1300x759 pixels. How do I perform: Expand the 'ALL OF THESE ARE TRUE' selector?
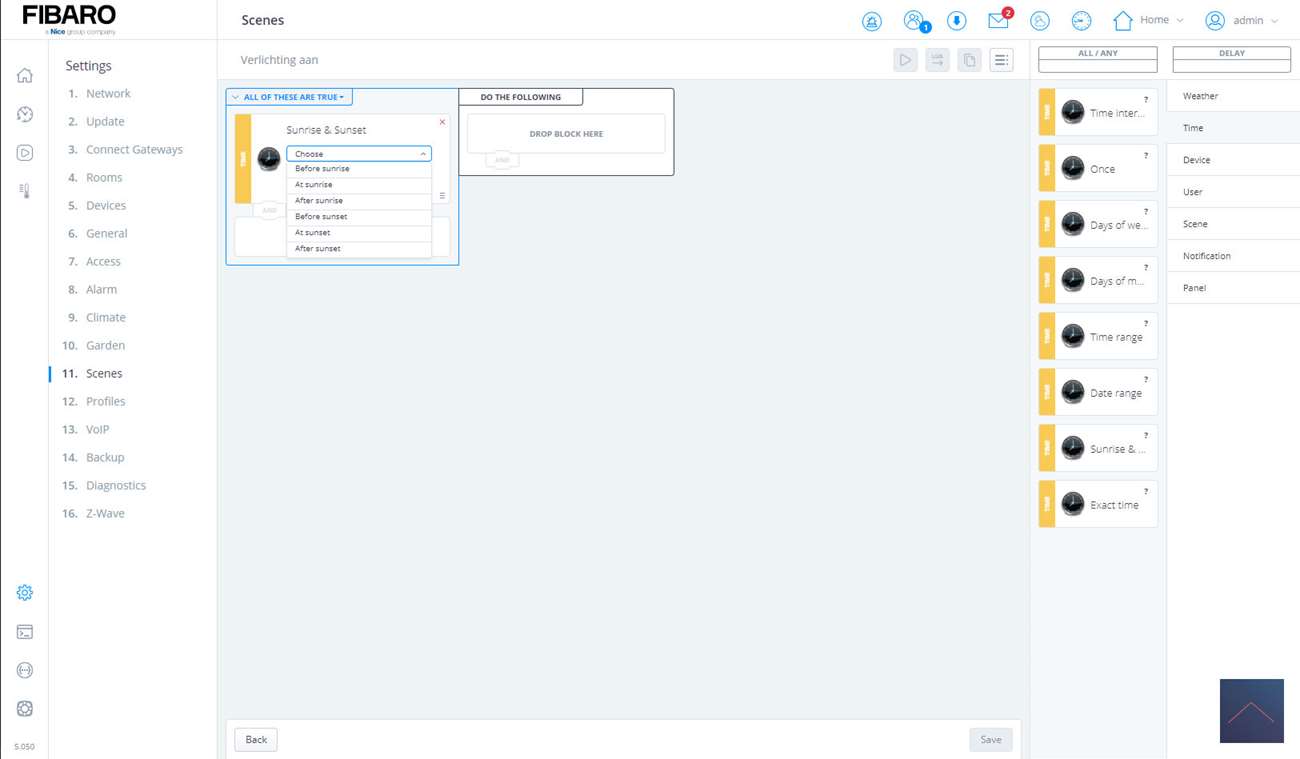(289, 97)
